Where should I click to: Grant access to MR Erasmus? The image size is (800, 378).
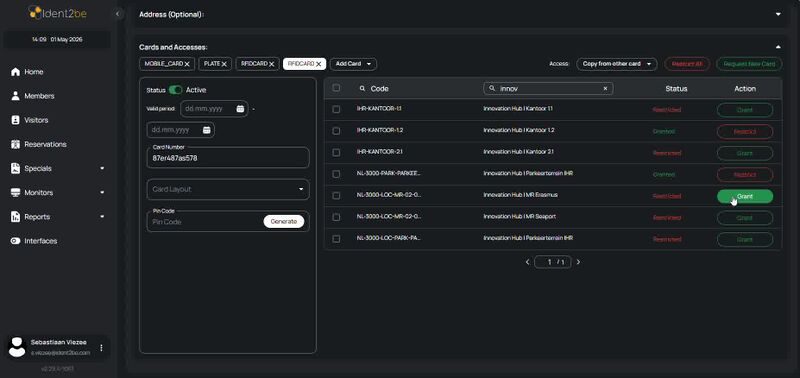(745, 196)
